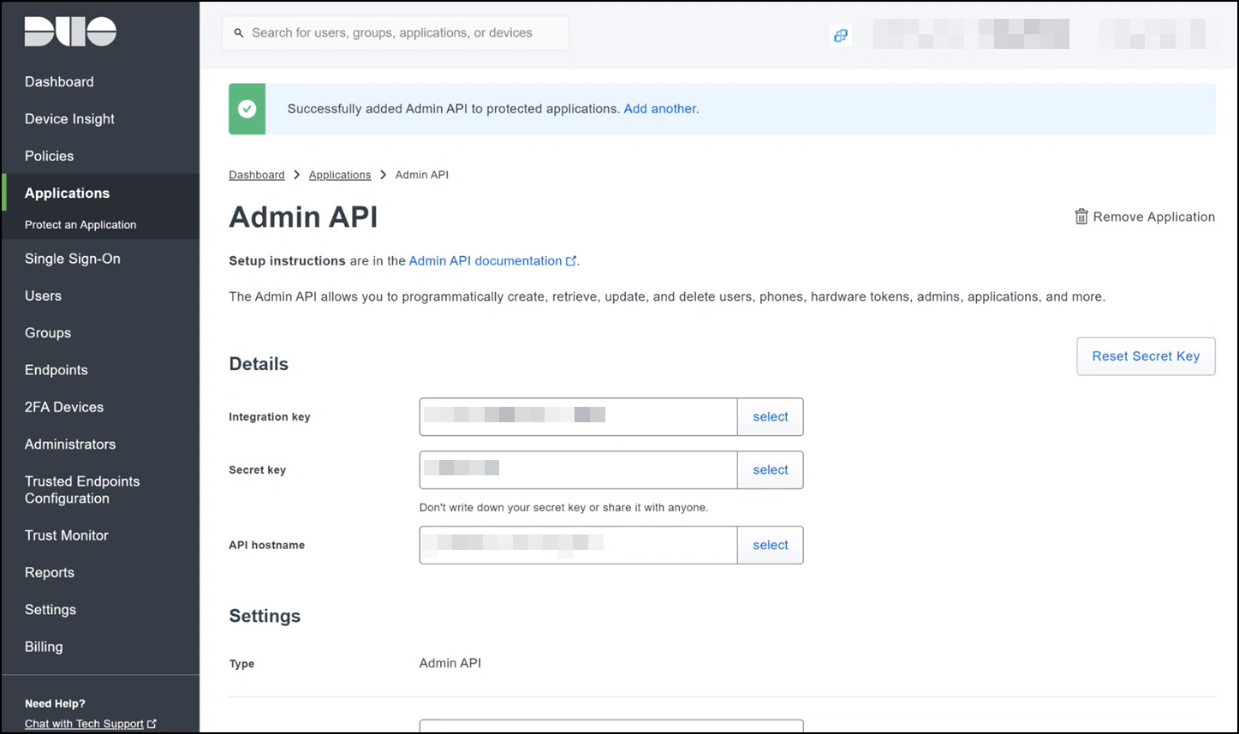Navigate to Endpoints
This screenshot has height=734, width=1239.
(x=56, y=370)
